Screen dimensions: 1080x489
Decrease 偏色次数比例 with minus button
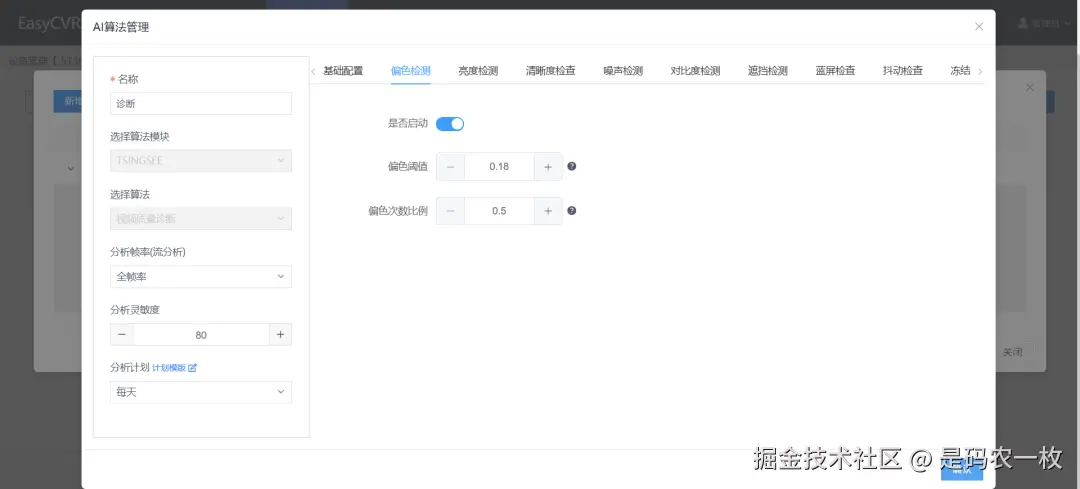coord(450,211)
